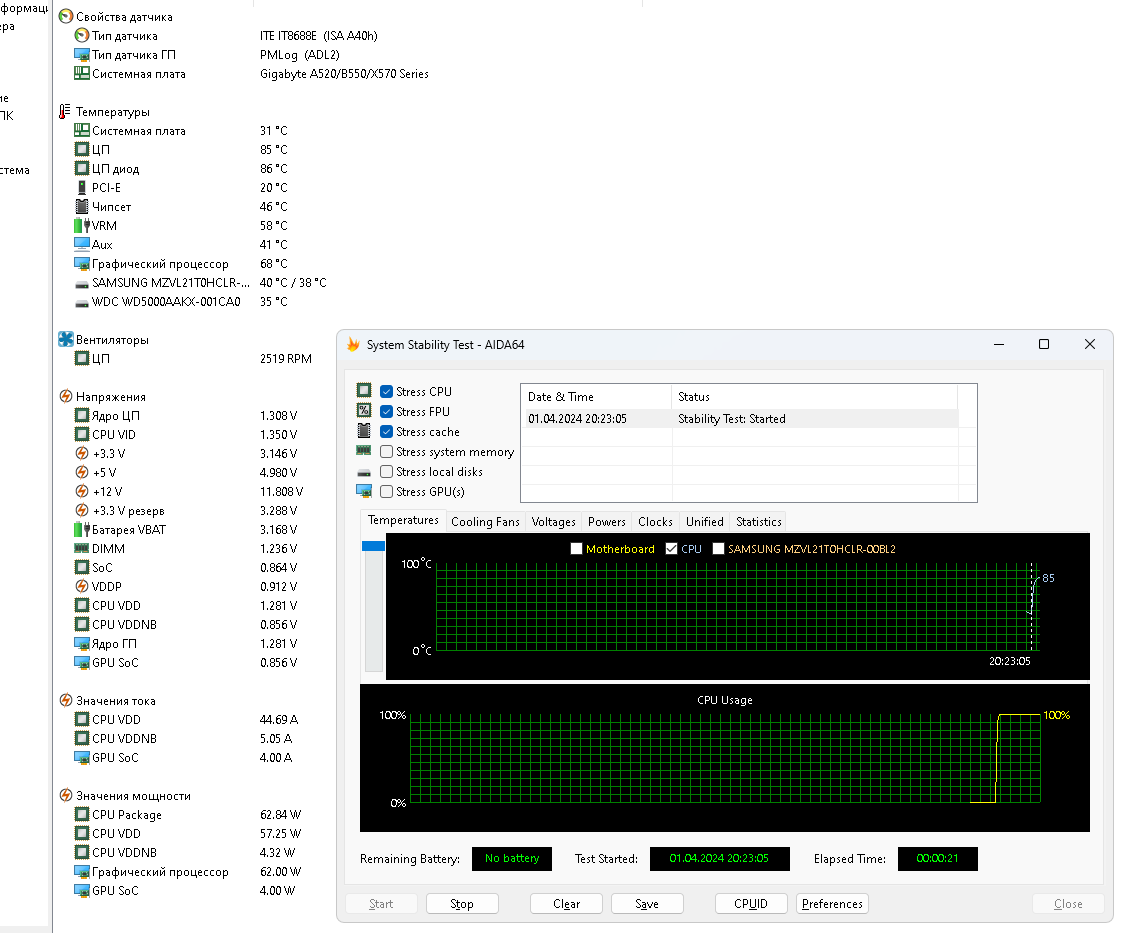Open the Clocks tab
Viewport: 1135px width, 933px height.
tap(655, 521)
